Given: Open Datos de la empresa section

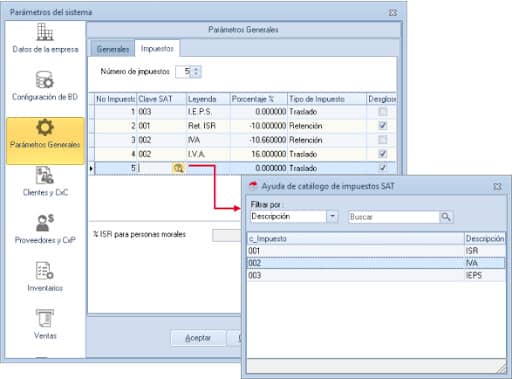Looking at the screenshot, I should [45, 39].
